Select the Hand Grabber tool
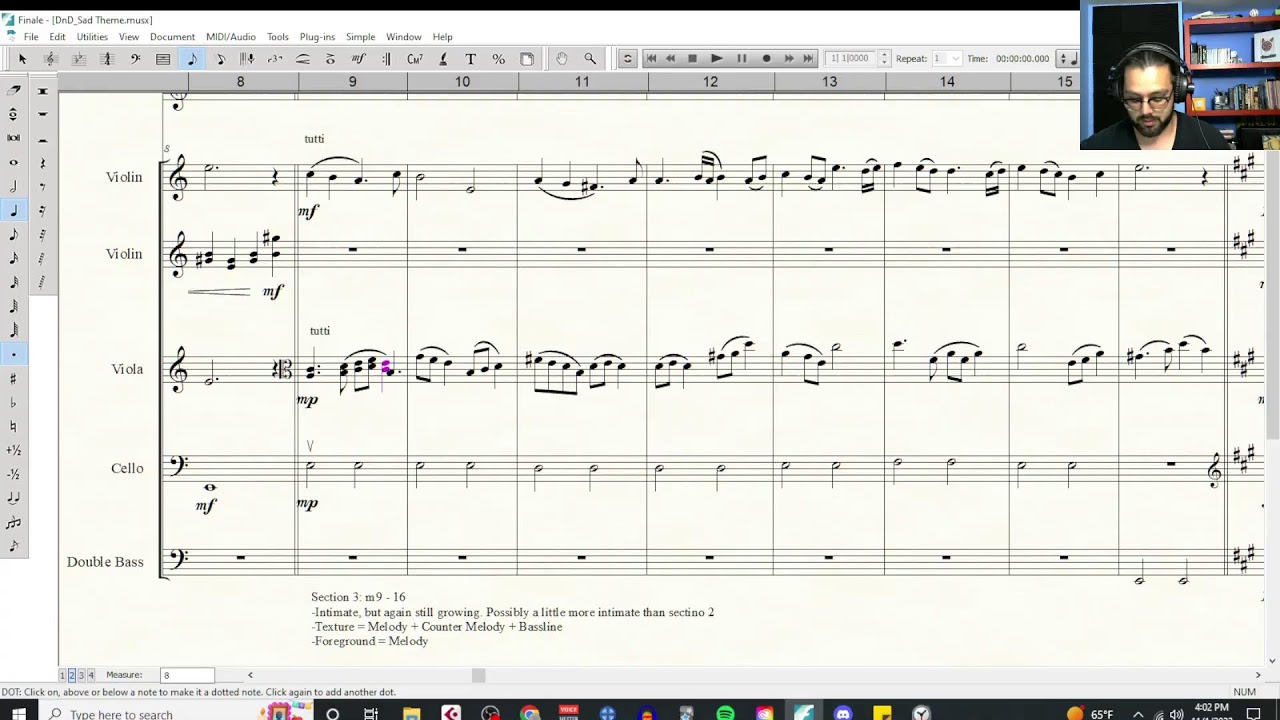The height and width of the screenshot is (720, 1280). (x=562, y=59)
